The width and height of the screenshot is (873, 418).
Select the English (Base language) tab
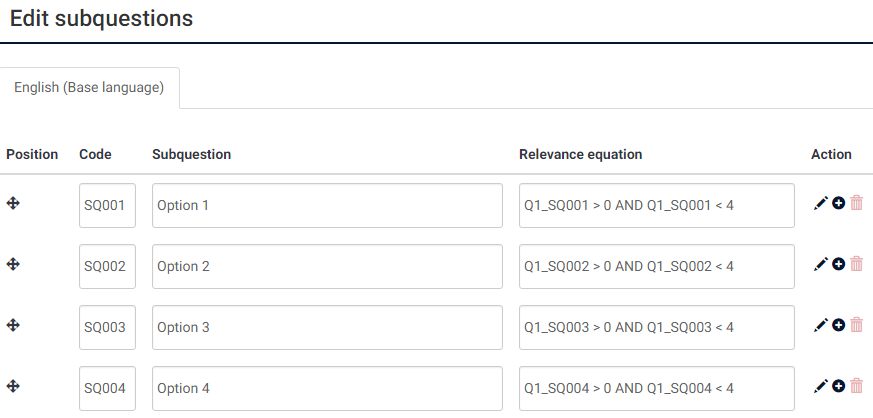[x=89, y=88]
